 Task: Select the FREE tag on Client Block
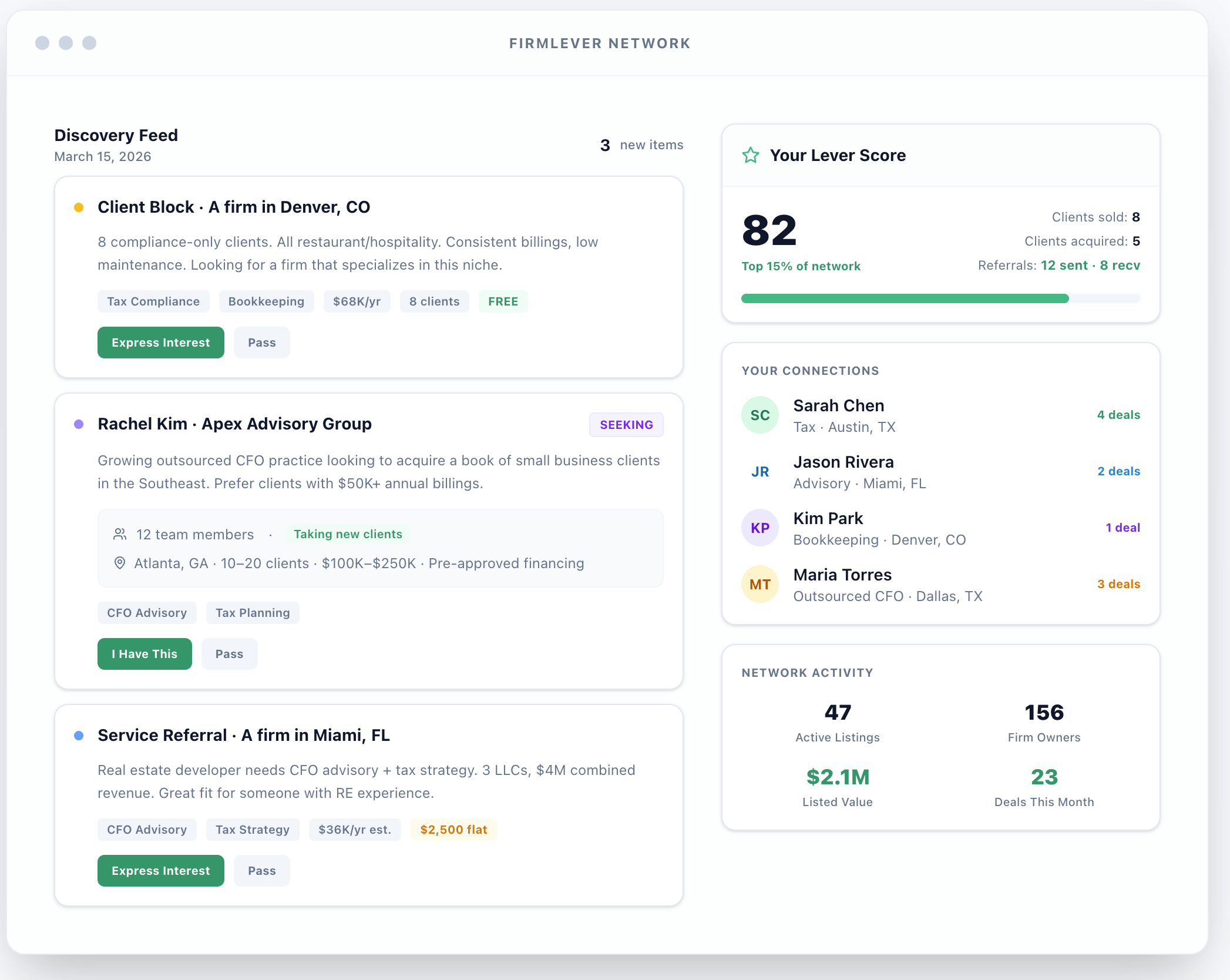(503, 301)
